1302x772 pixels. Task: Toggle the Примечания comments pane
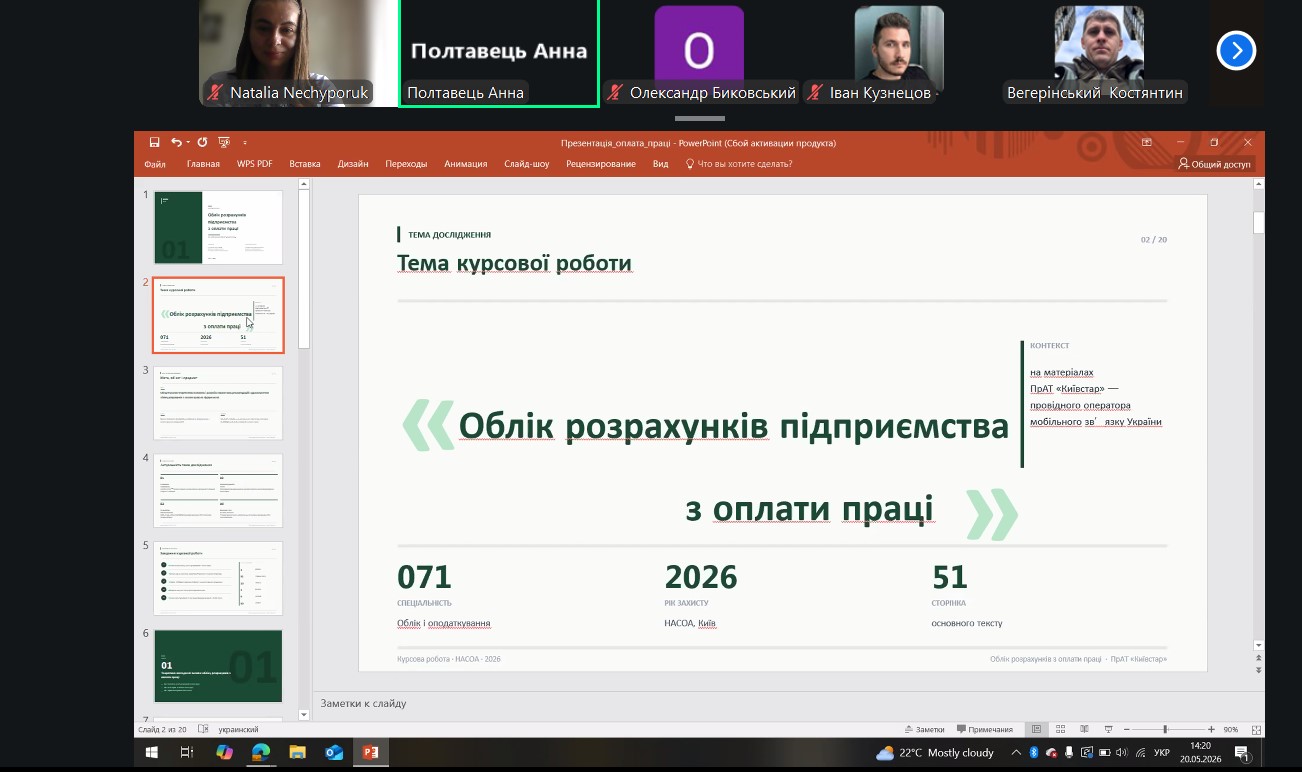pyautogui.click(x=985, y=729)
